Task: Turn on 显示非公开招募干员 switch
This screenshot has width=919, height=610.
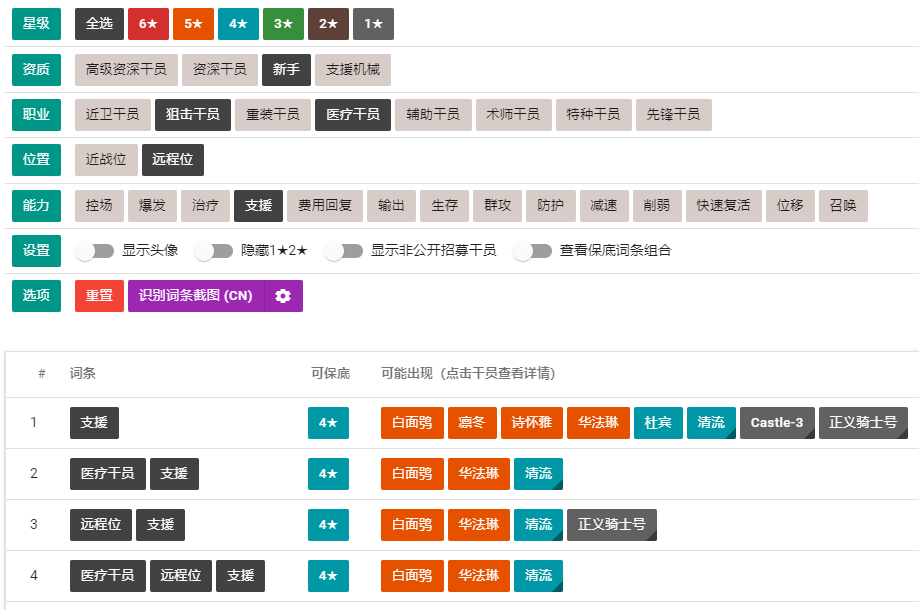Action: 344,253
